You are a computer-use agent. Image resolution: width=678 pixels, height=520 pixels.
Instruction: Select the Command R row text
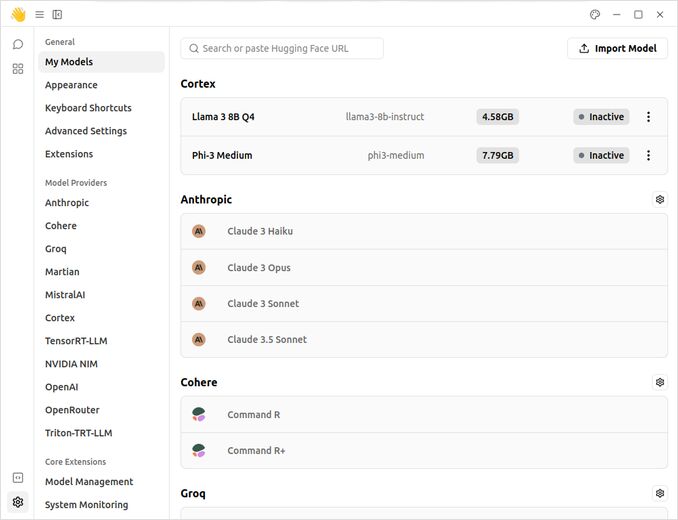point(254,415)
